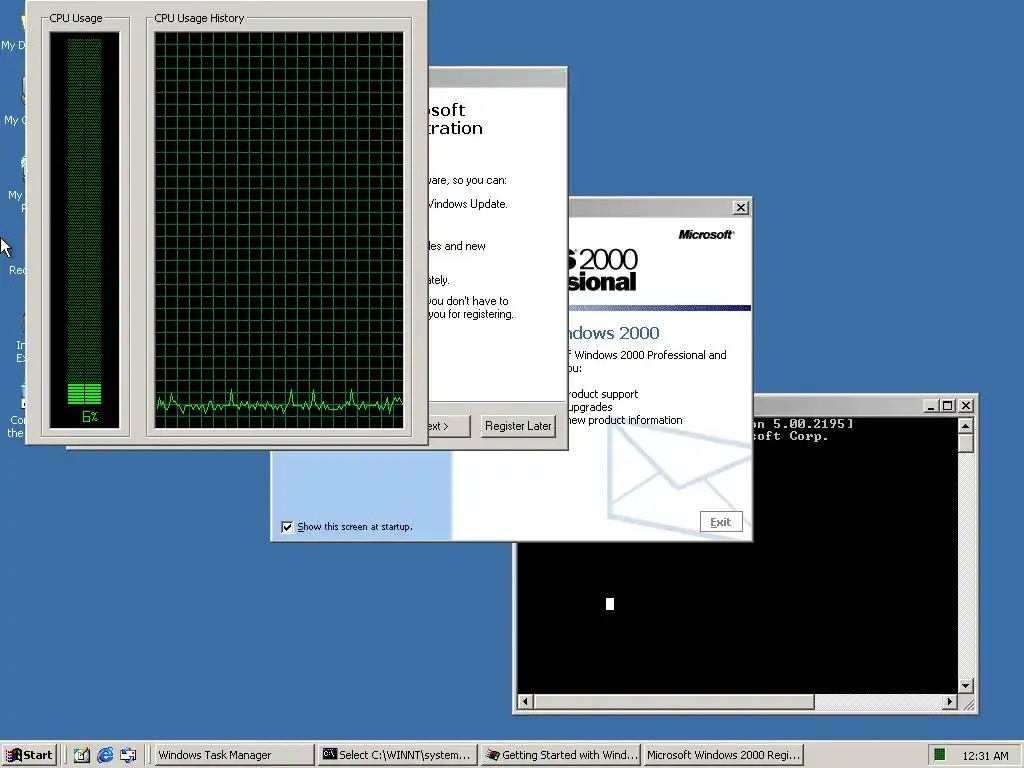Click the CPU Usage History graph
The height and width of the screenshot is (768, 1024).
[279, 230]
